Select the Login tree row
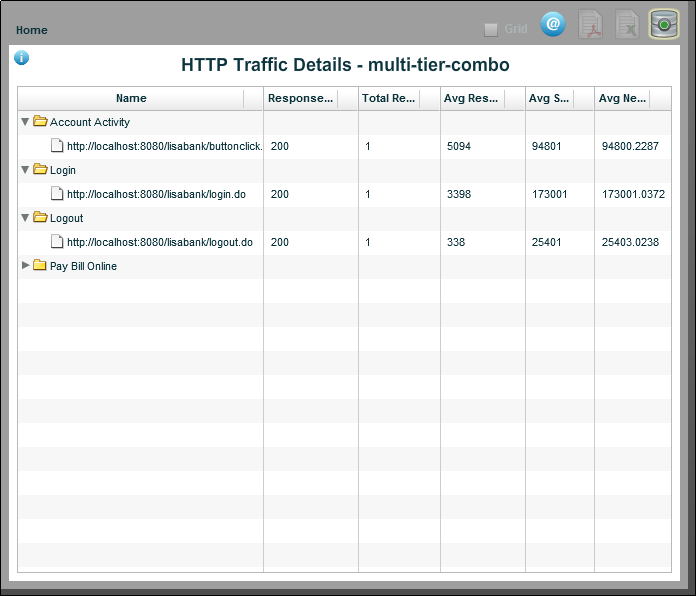The image size is (696, 596). coord(344,170)
